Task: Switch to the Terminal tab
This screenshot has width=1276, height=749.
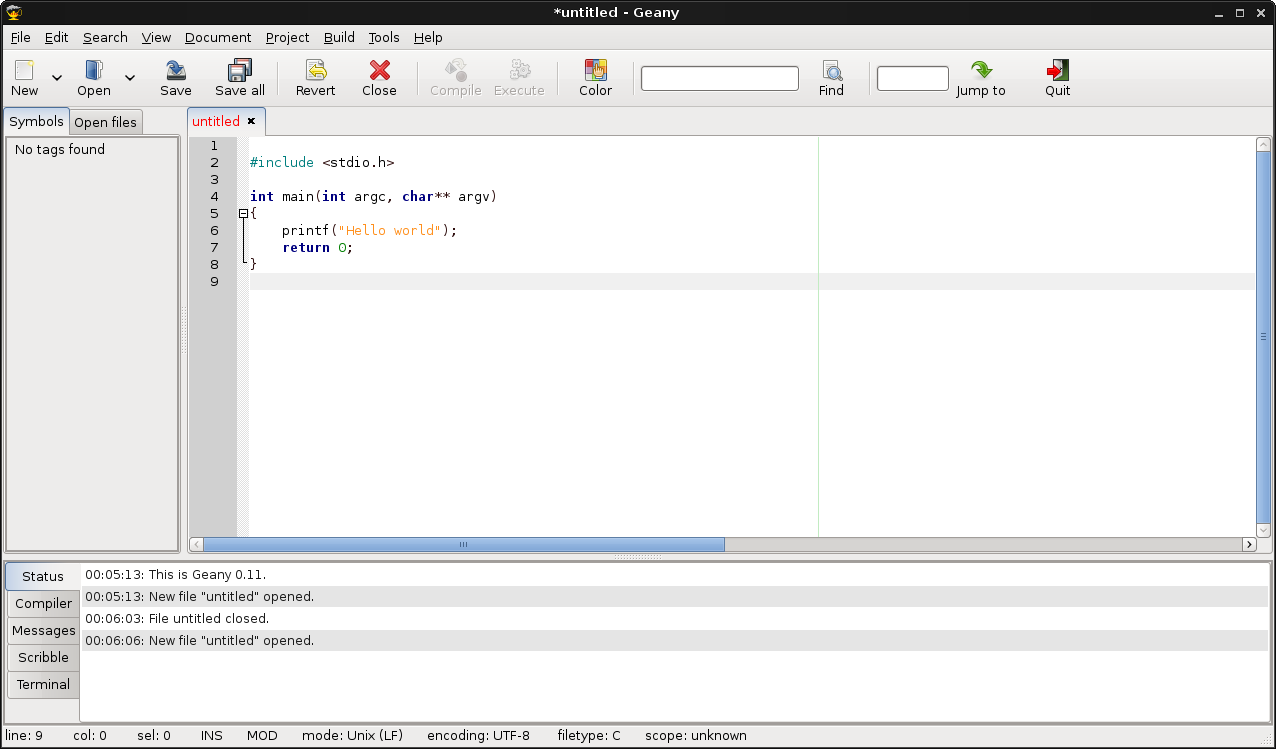Action: coord(43,684)
